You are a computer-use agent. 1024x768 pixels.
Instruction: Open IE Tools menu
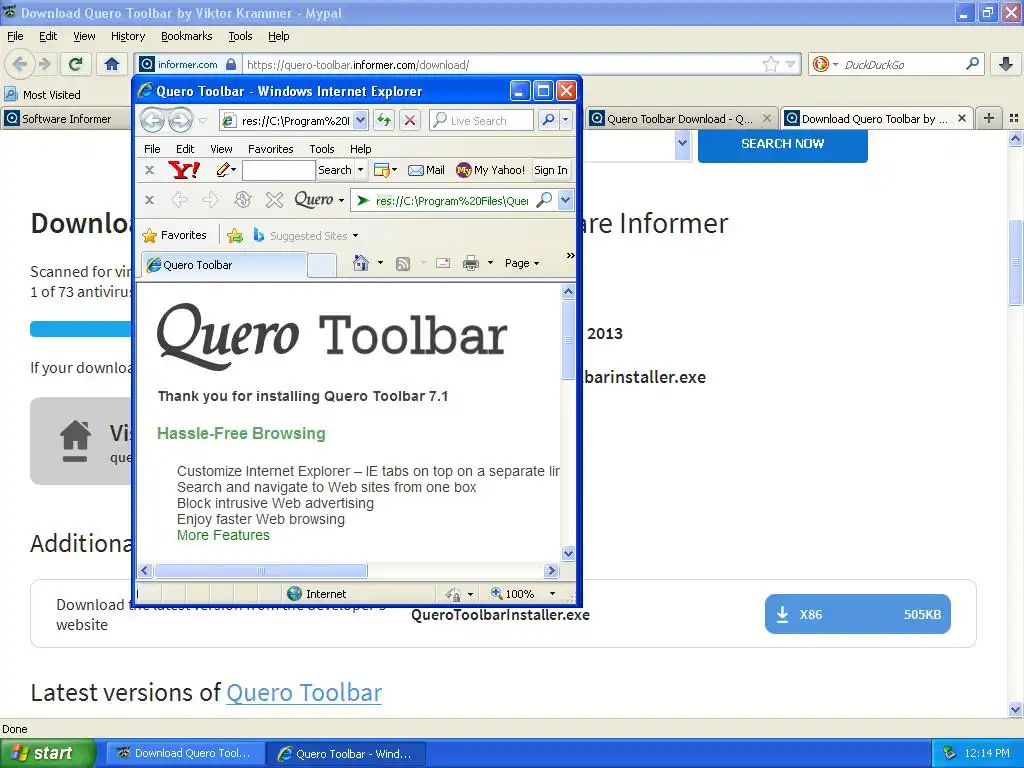tap(321, 149)
